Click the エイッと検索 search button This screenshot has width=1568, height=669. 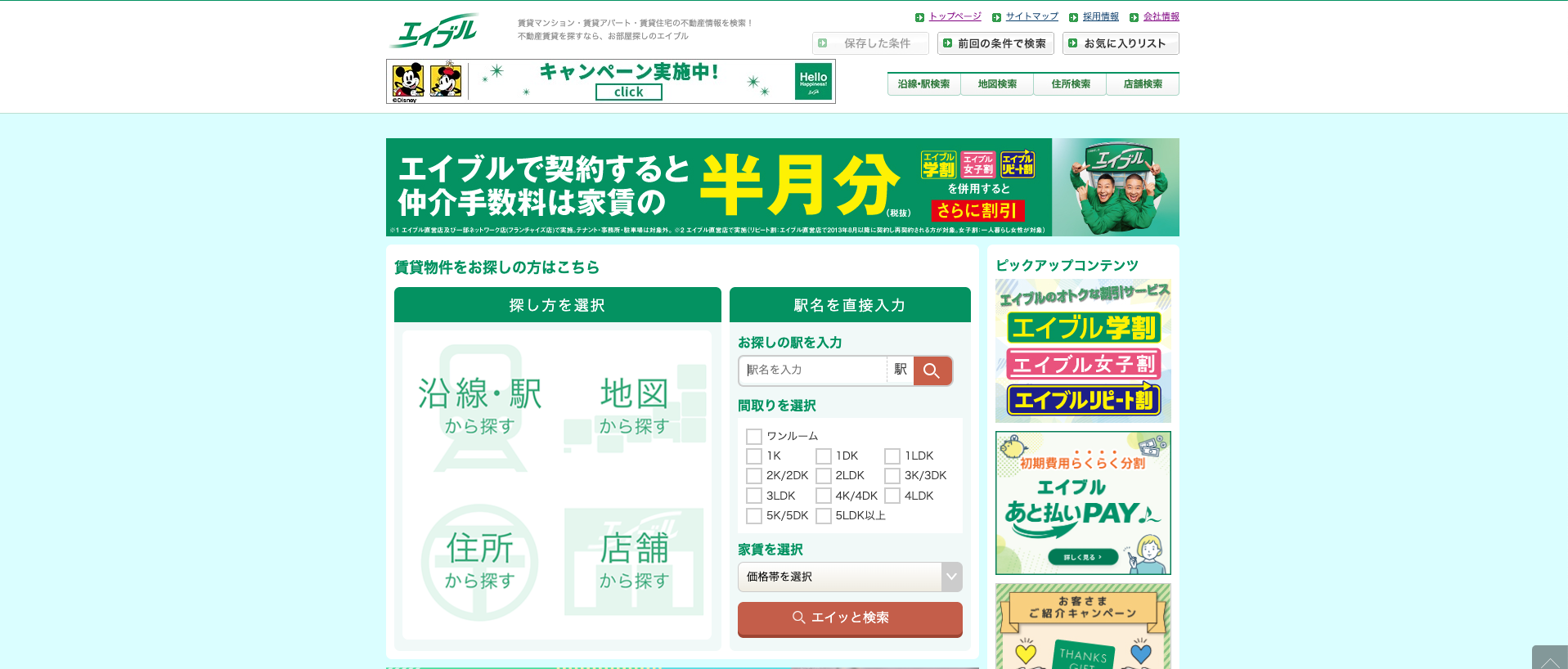click(850, 619)
